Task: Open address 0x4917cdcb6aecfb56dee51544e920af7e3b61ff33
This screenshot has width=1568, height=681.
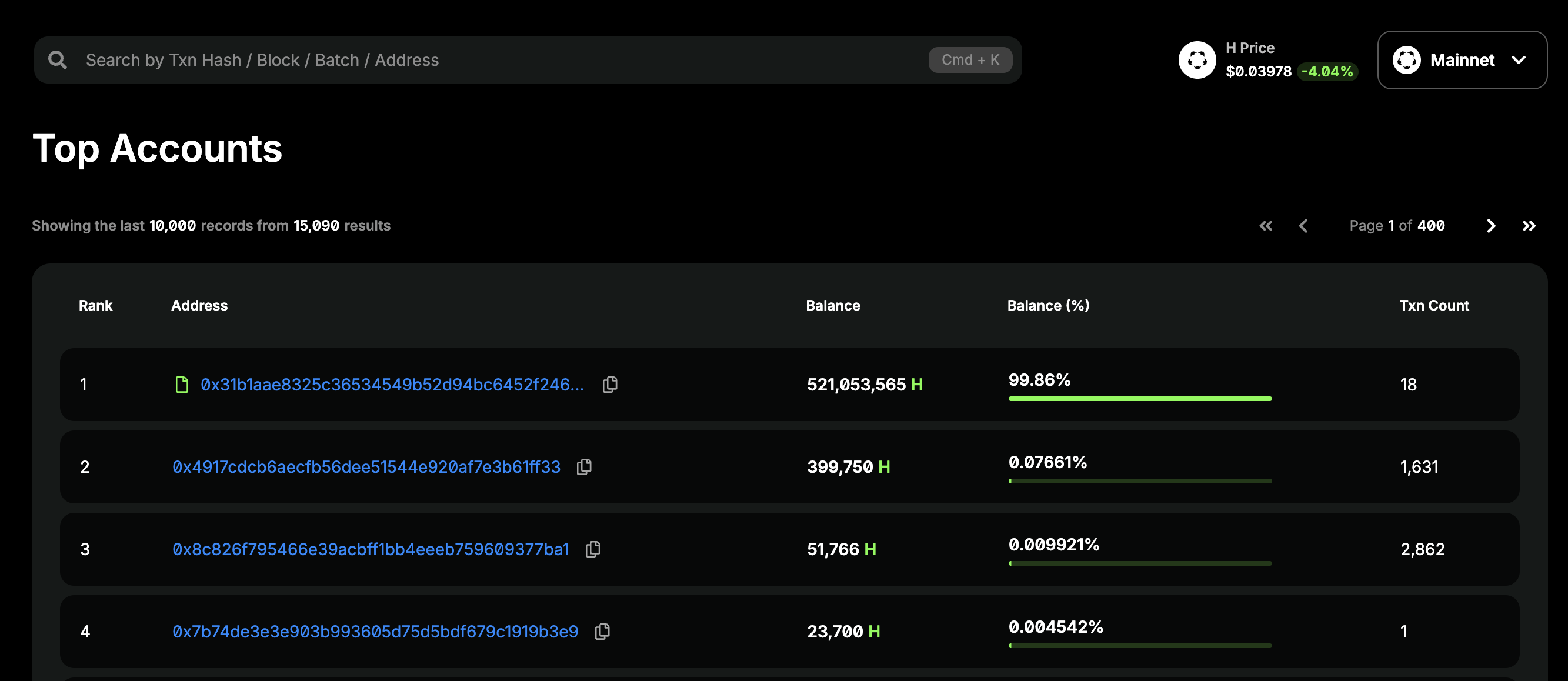Action: coord(366,467)
